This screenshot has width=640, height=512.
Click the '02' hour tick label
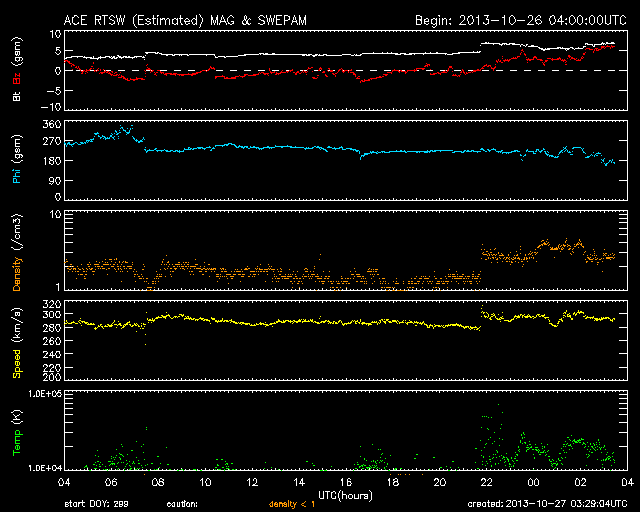(580, 482)
